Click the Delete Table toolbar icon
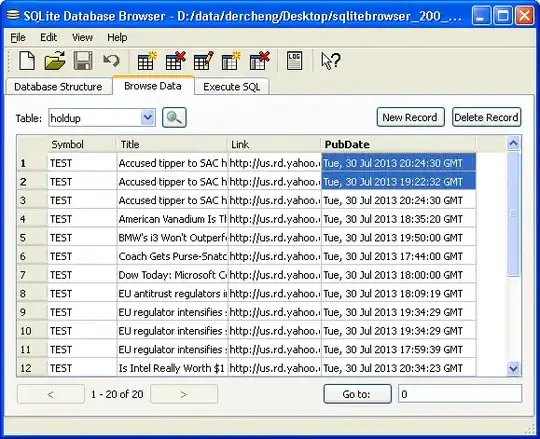This screenshot has height=439, width=540. point(175,61)
